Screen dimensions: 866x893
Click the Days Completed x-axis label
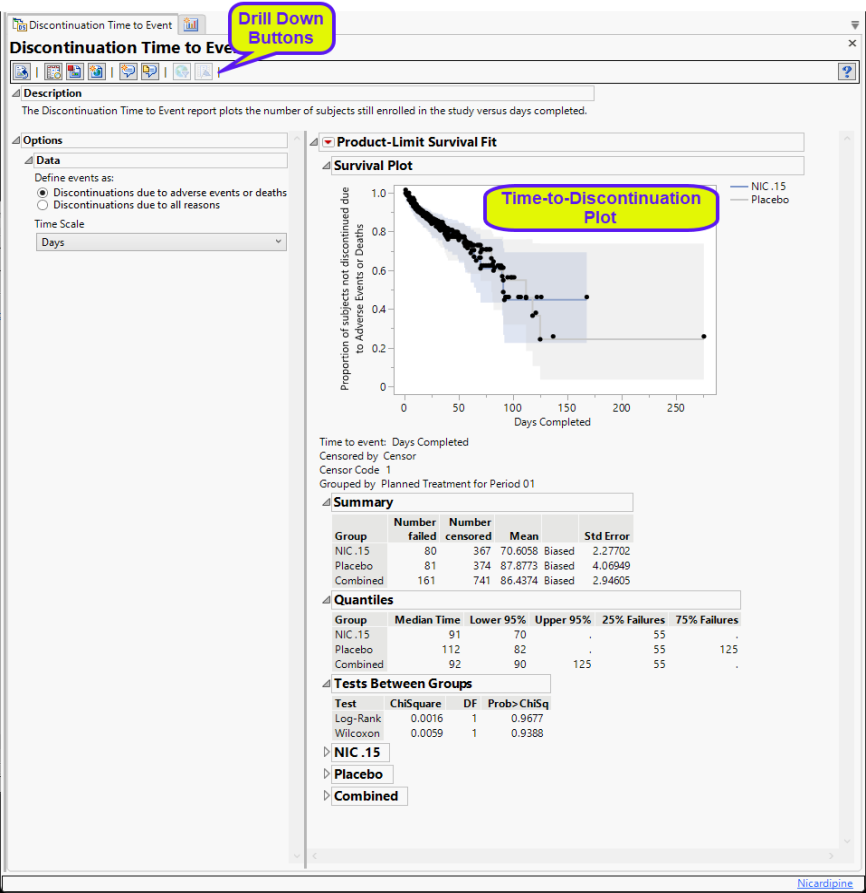(552, 422)
